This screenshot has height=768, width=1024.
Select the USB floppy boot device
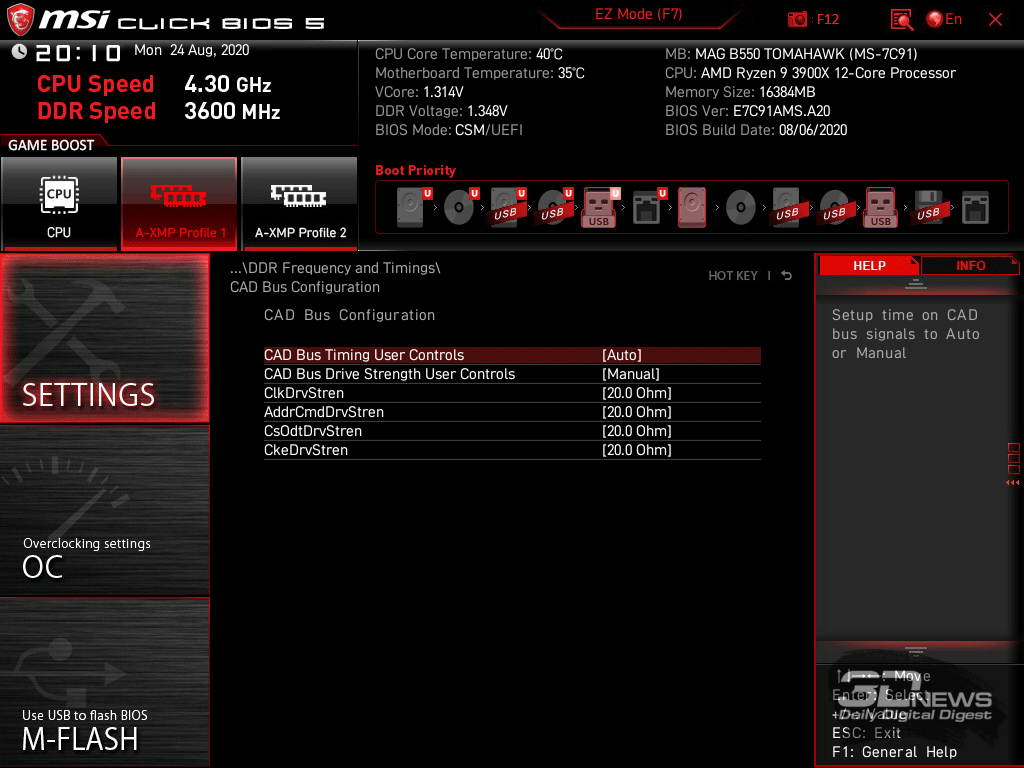pos(928,207)
